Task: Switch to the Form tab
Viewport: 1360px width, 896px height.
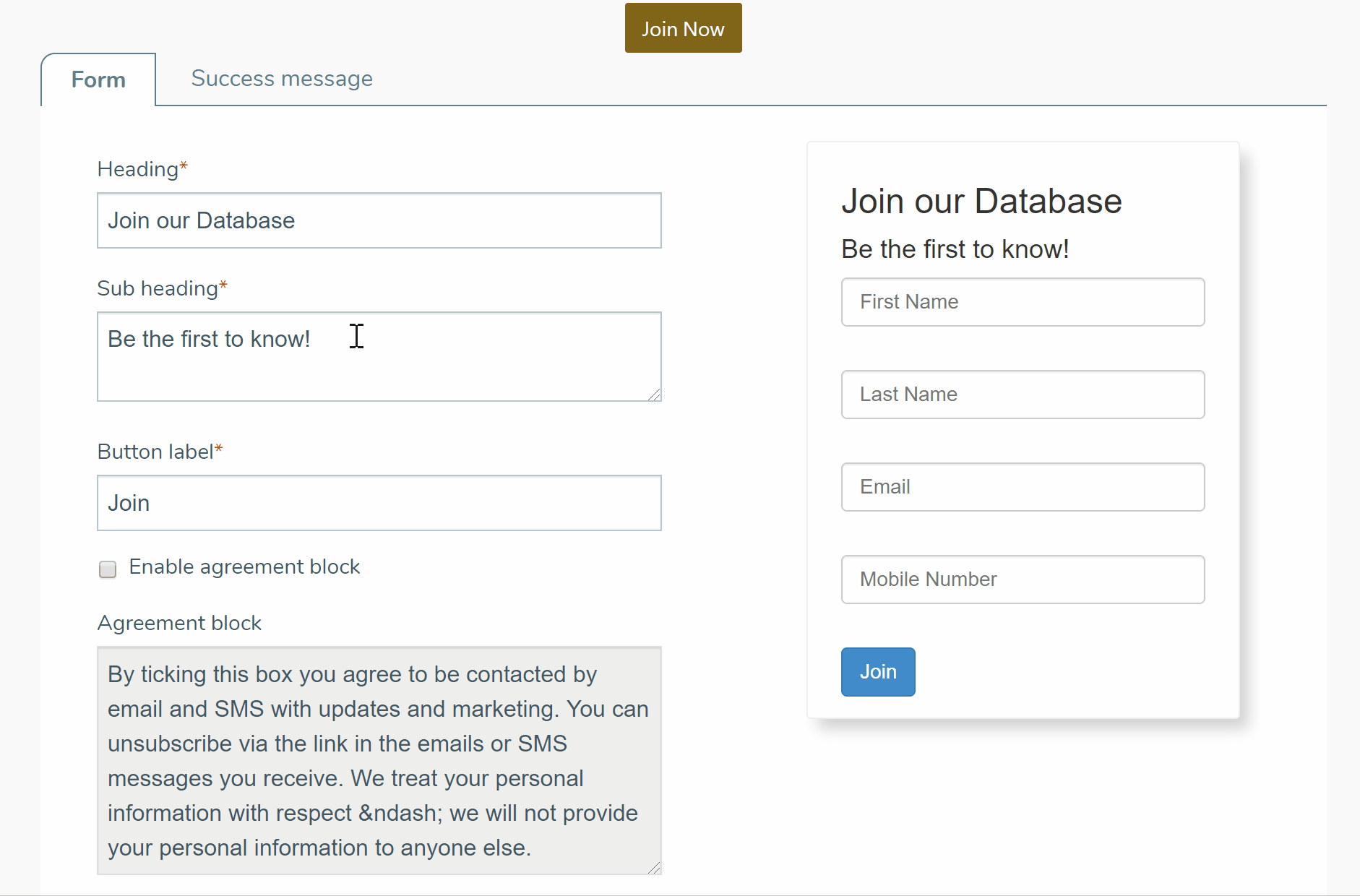Action: point(98,79)
